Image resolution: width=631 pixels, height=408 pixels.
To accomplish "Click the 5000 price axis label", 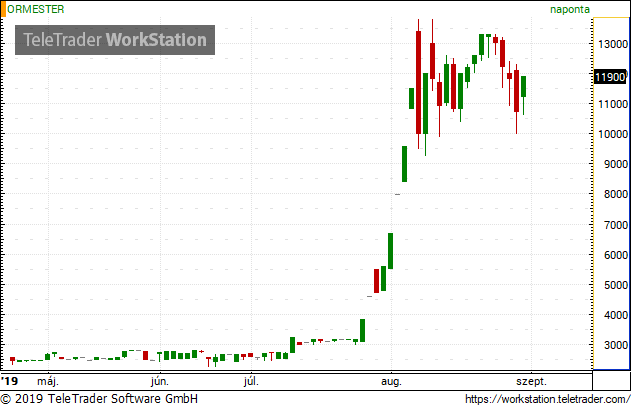I will click(616, 285).
